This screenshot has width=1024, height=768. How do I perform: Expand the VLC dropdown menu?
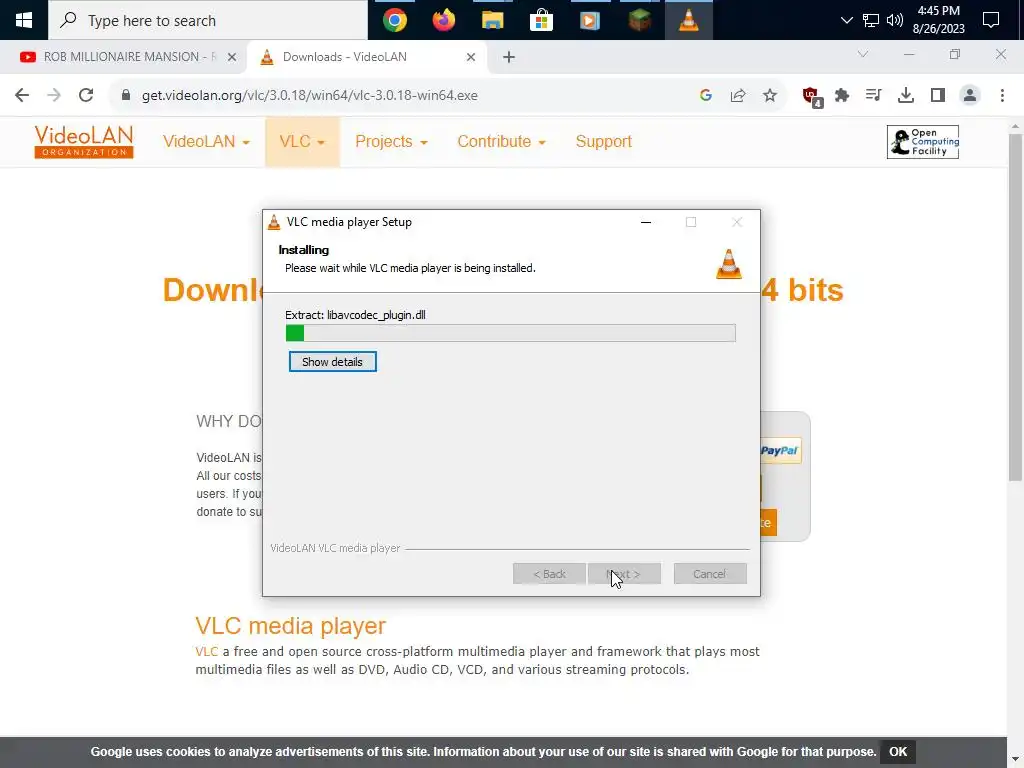click(302, 142)
